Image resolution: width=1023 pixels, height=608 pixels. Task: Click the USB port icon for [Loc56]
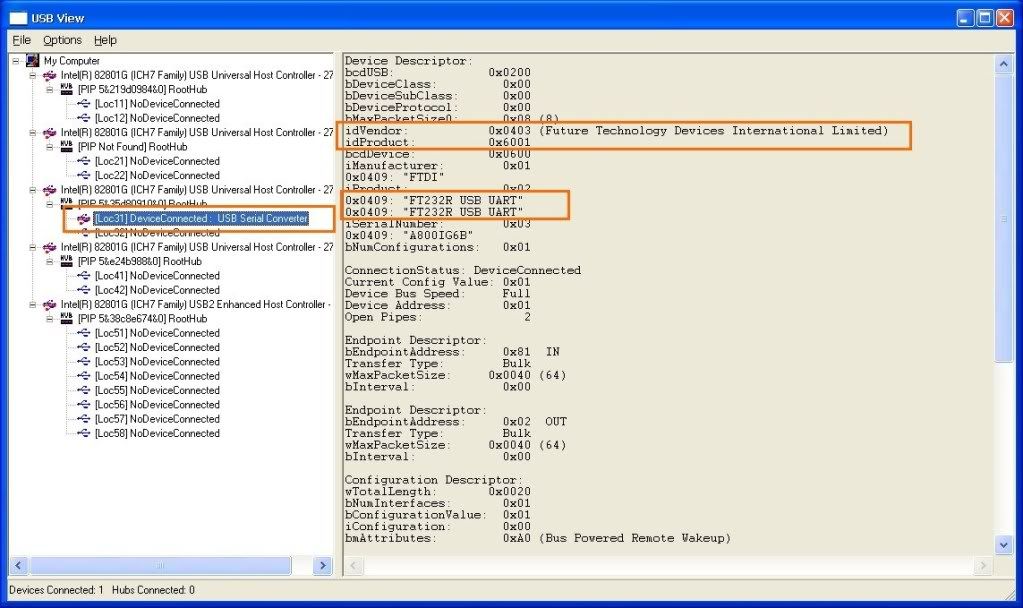84,405
